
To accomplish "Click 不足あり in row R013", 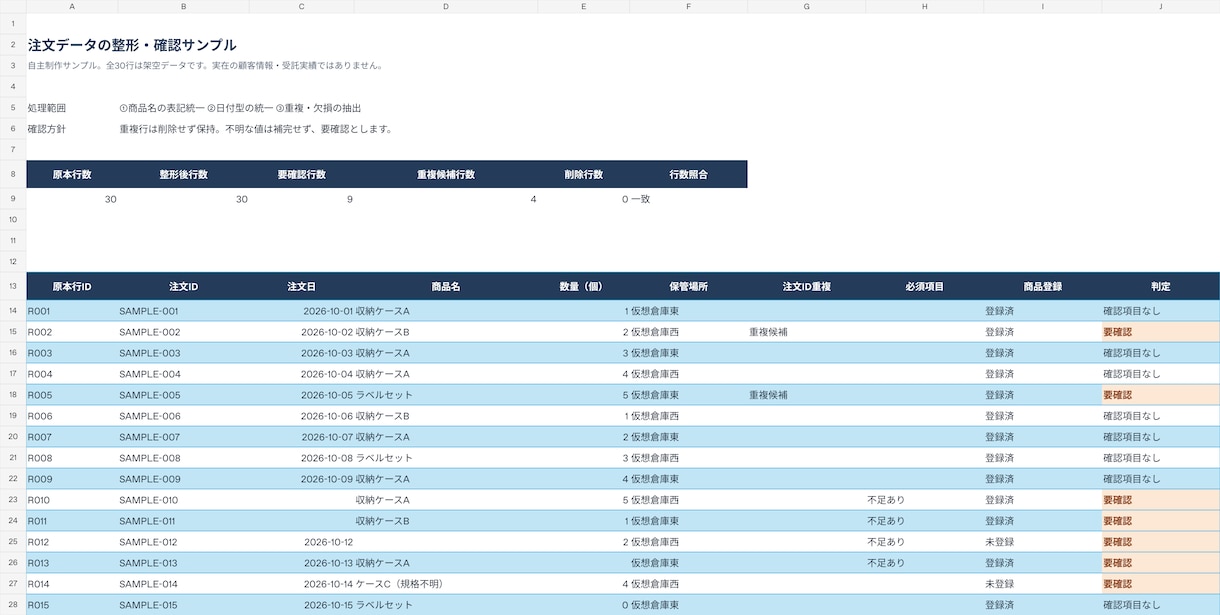I will tap(886, 563).
